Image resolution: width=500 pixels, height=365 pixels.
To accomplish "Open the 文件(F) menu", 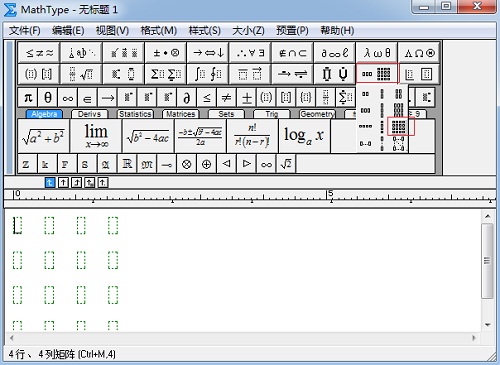I will pos(25,31).
